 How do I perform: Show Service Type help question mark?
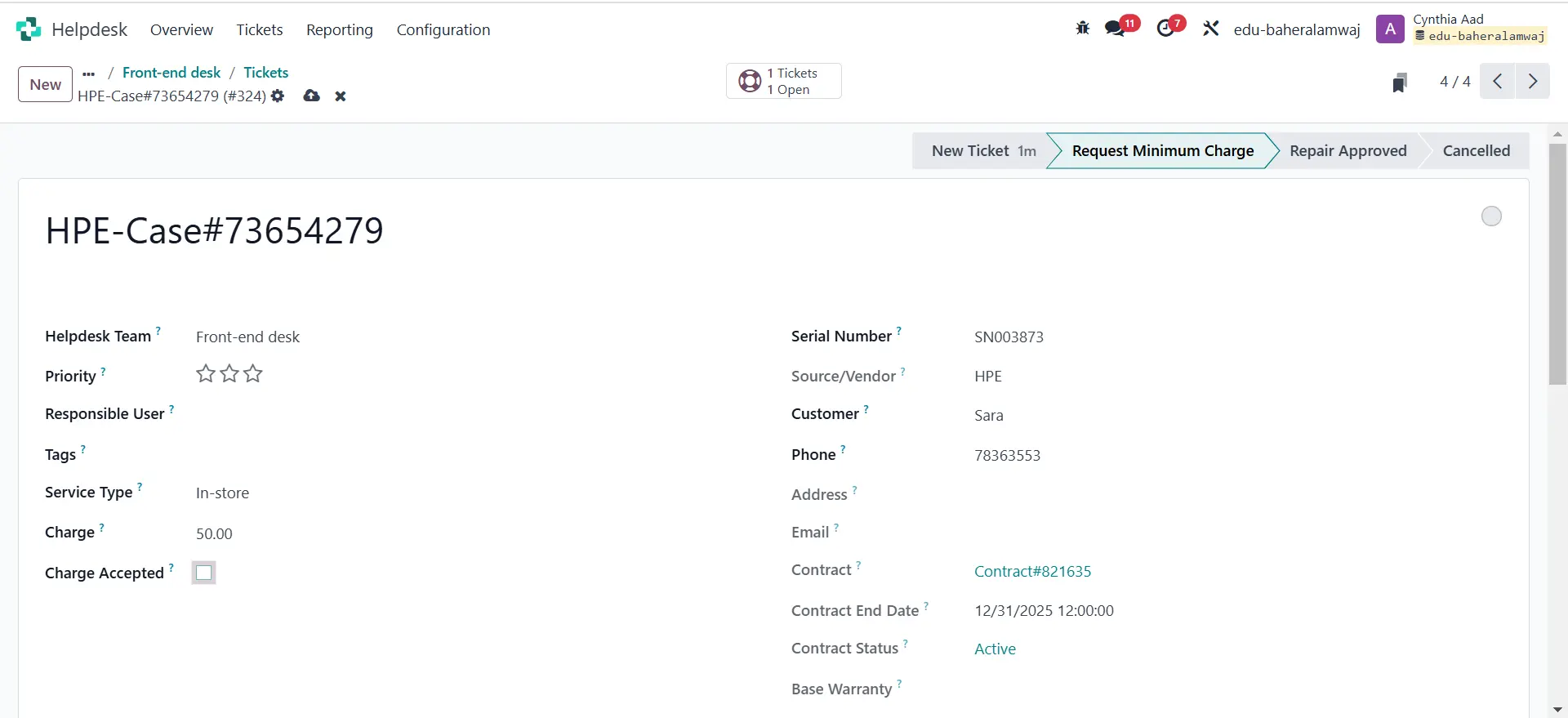click(140, 487)
